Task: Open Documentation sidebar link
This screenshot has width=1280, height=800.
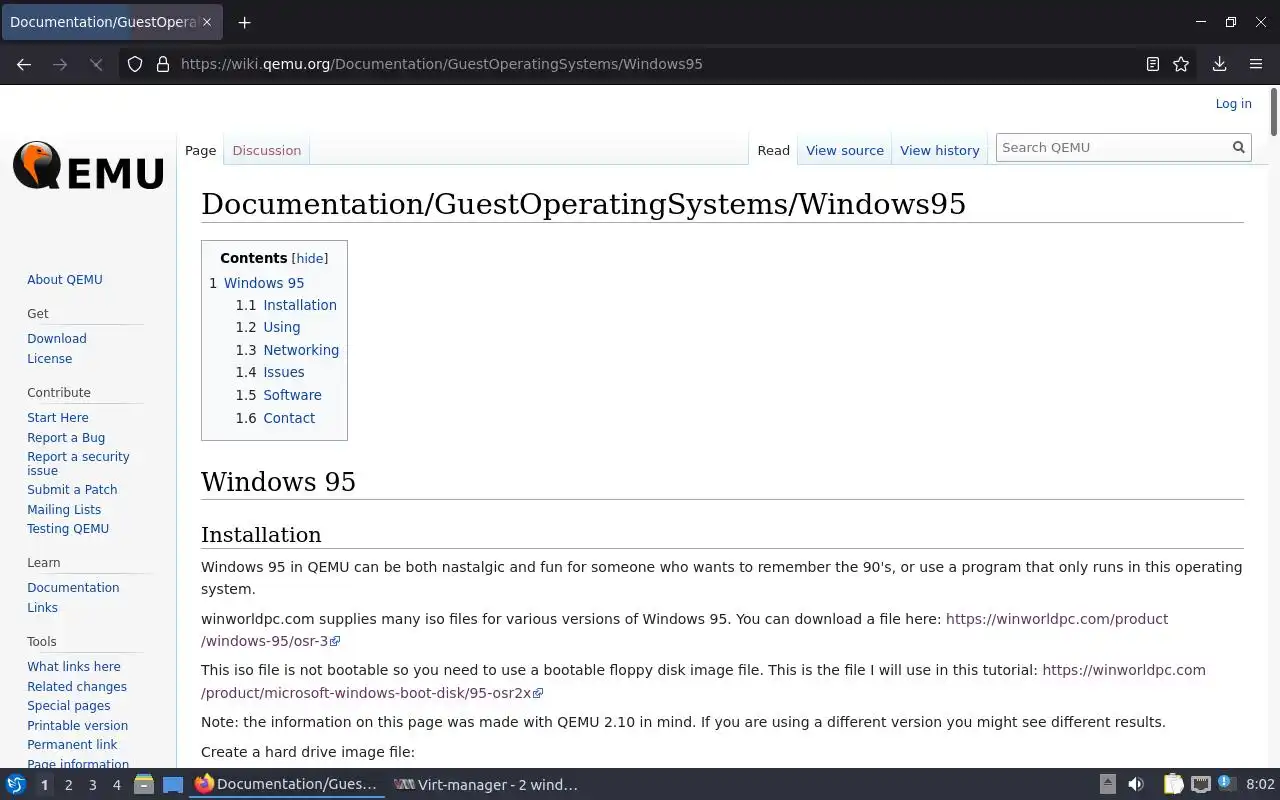Action: click(x=73, y=587)
